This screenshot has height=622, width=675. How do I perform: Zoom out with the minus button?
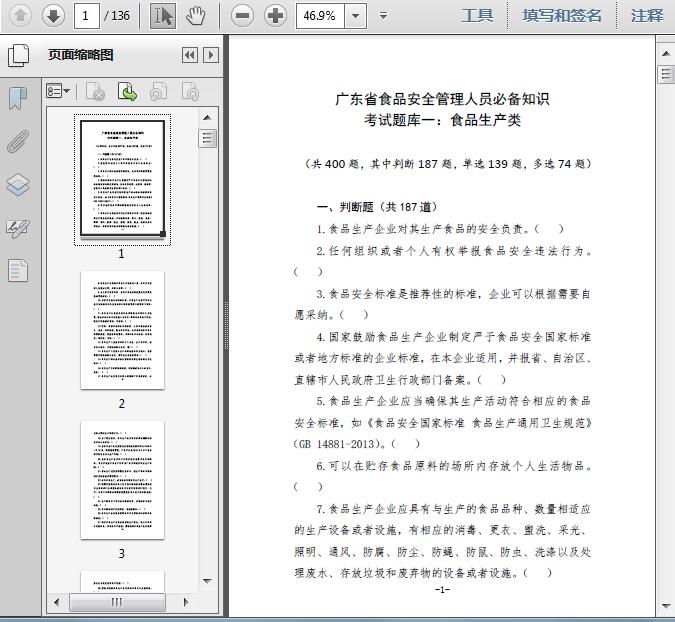click(x=241, y=15)
